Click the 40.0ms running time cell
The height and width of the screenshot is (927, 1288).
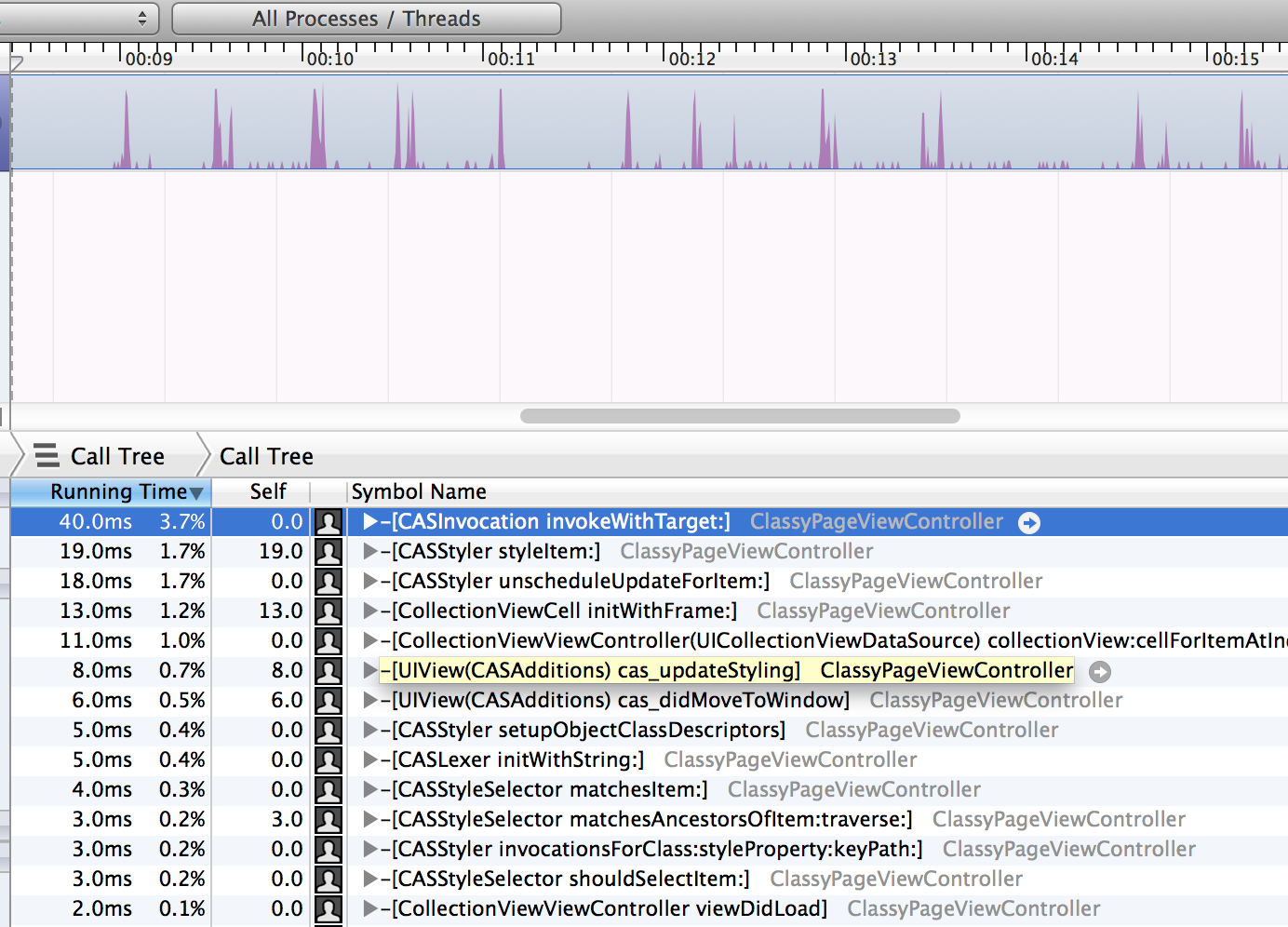96,521
